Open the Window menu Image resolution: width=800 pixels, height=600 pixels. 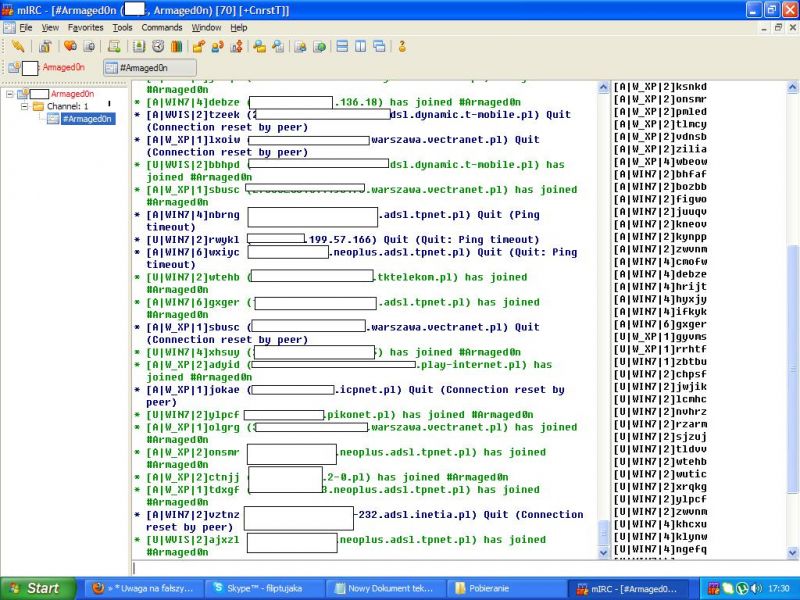click(x=206, y=28)
